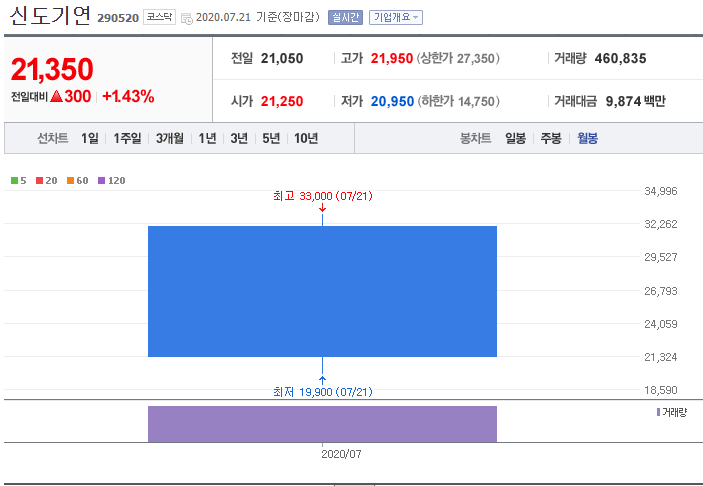The image size is (703, 486).
Task: Click the 최고 33,000 (07/21) high label
Action: pos(322,196)
